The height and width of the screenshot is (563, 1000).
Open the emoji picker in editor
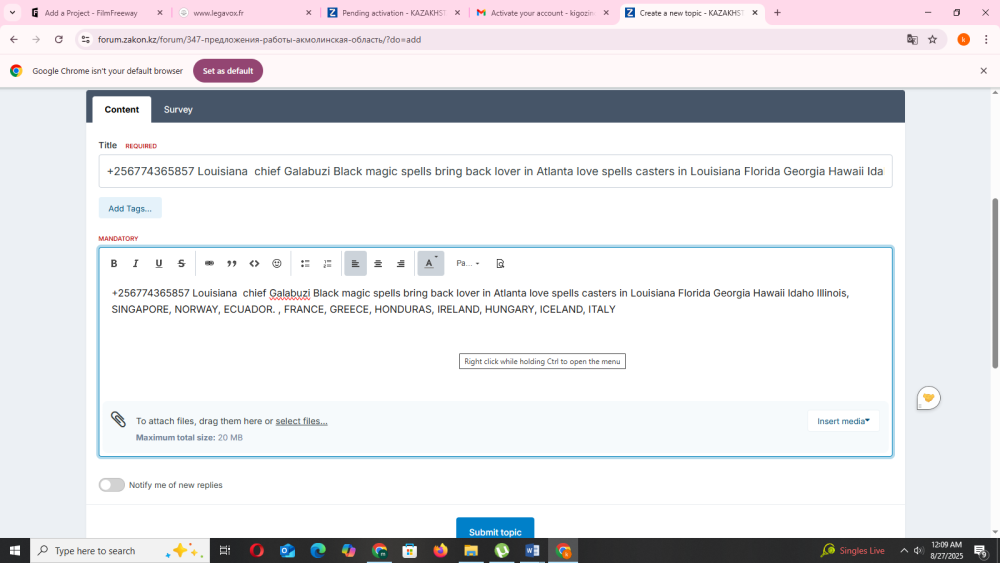pyautogui.click(x=277, y=263)
